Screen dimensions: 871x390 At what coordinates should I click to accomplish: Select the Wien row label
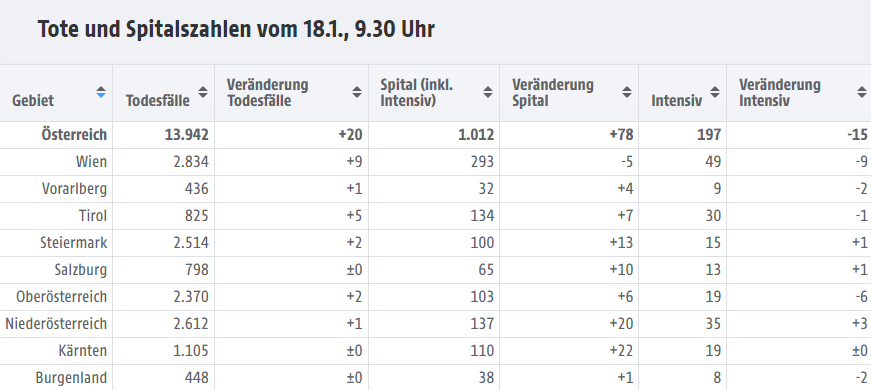(91, 162)
